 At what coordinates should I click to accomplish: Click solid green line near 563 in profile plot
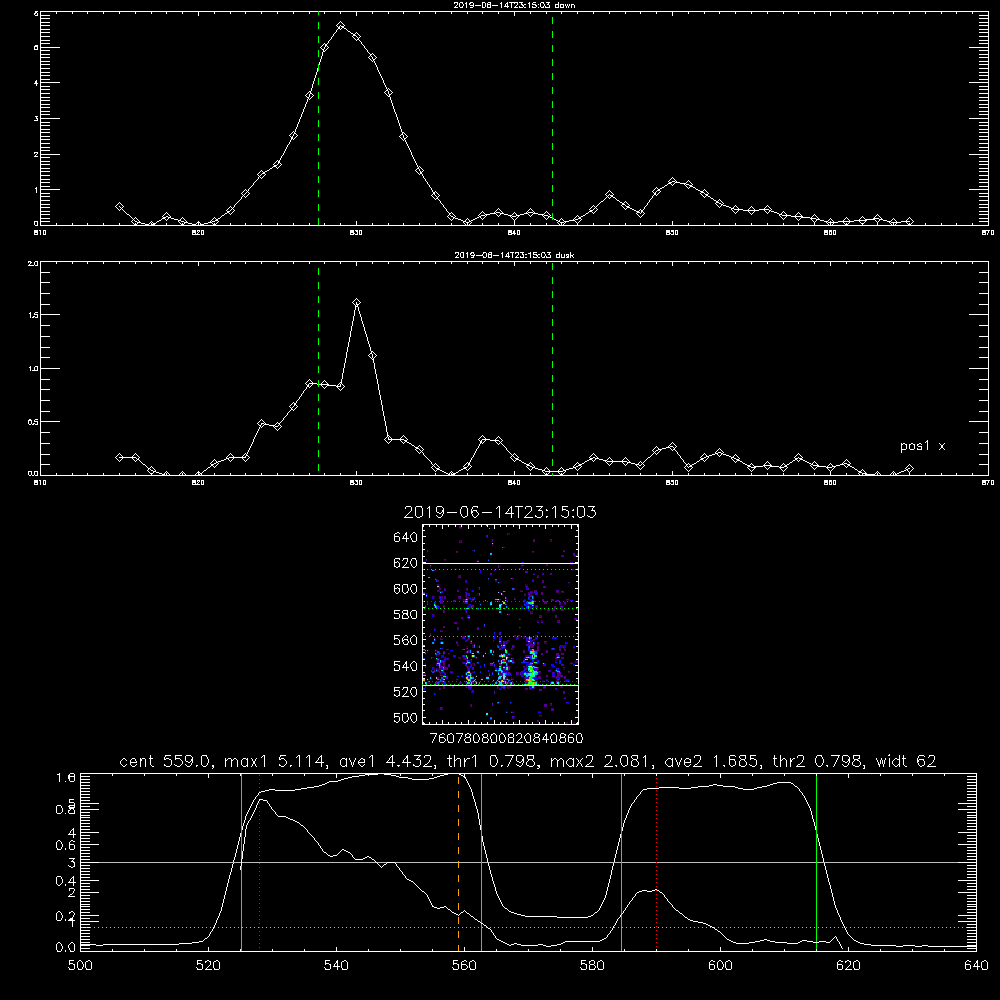pos(481,862)
